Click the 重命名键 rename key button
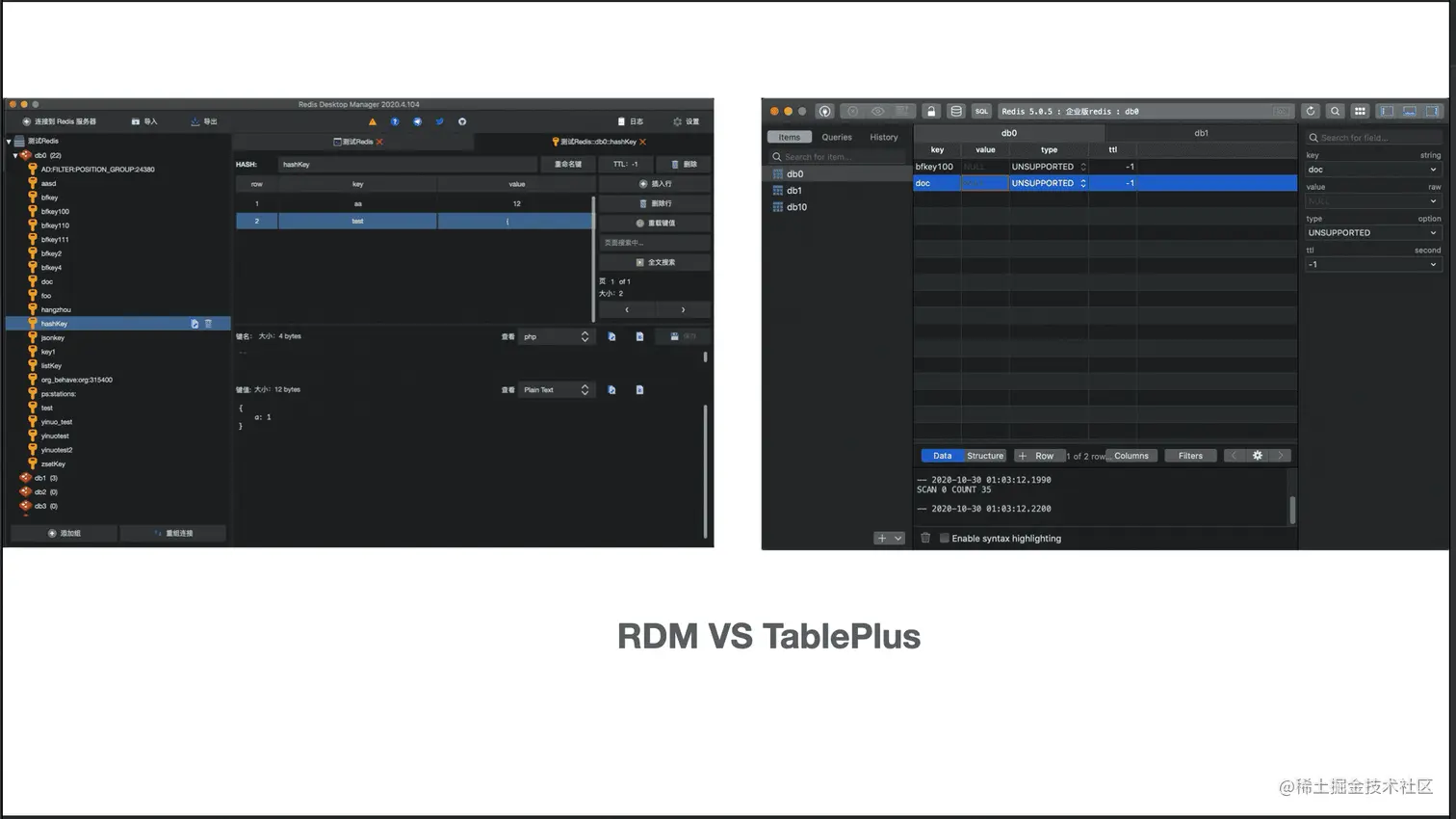 (568, 164)
